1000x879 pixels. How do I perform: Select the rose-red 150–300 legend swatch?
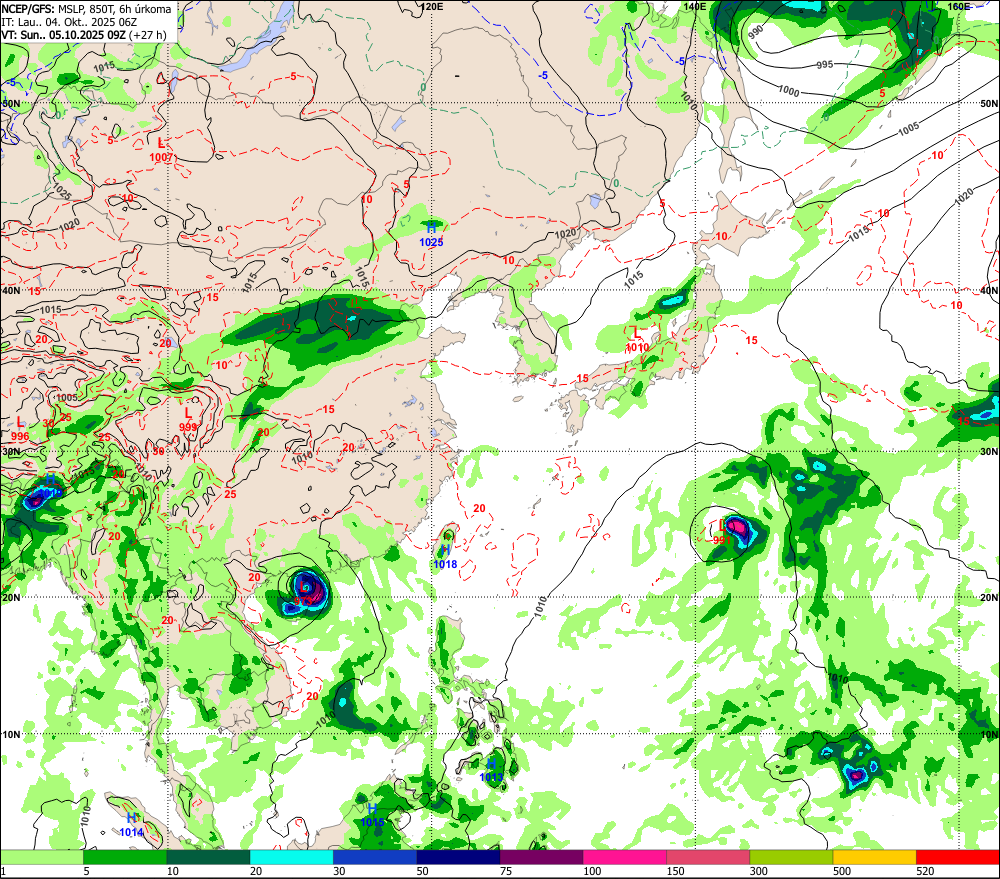(708, 857)
